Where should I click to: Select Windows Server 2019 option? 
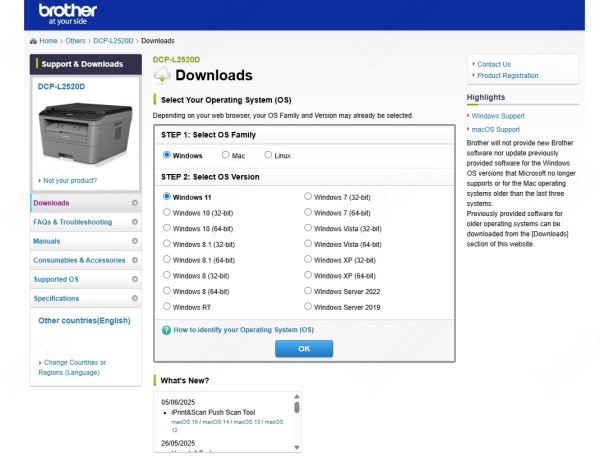pyautogui.click(x=308, y=307)
